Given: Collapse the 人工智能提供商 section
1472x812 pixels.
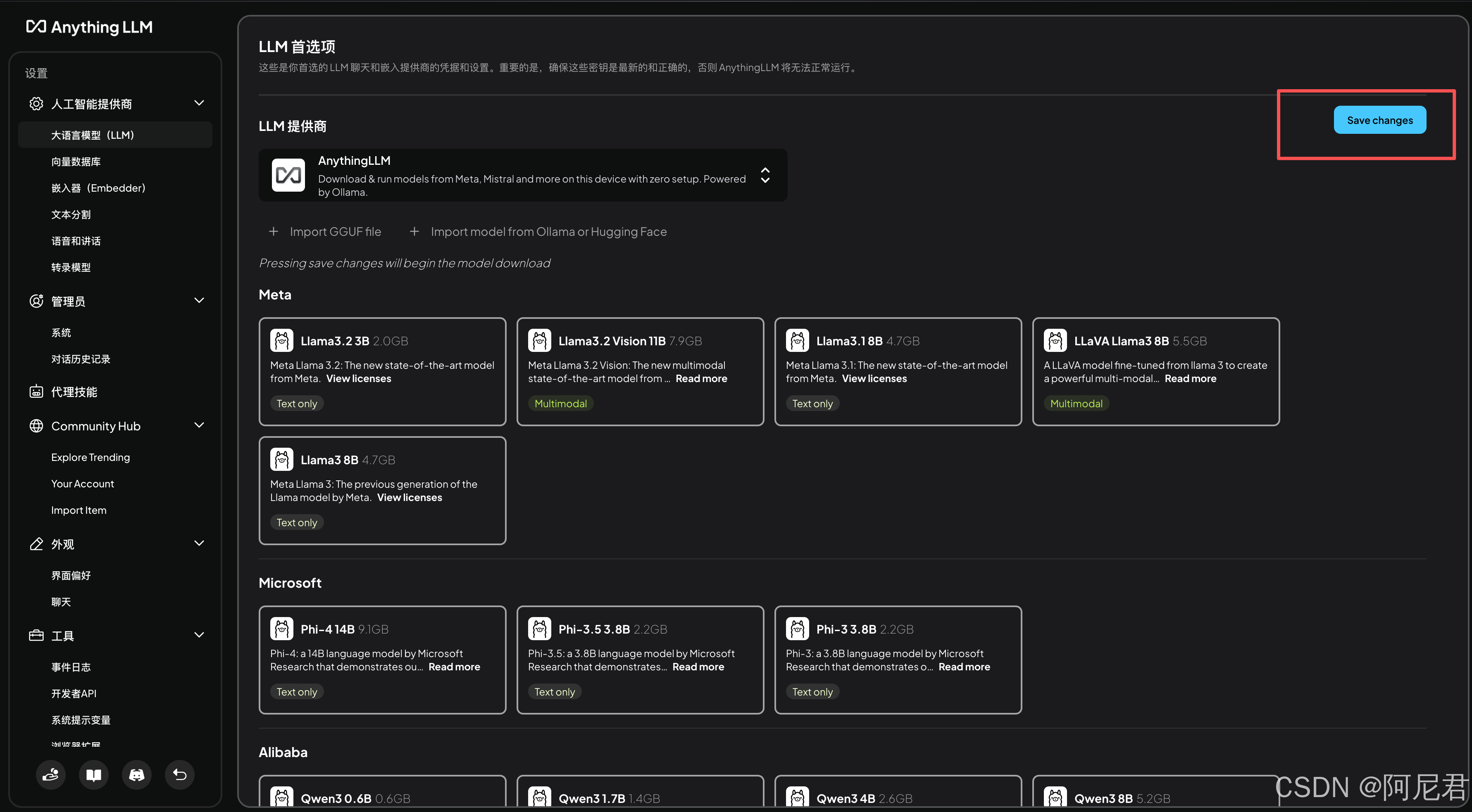Looking at the screenshot, I should (199, 103).
